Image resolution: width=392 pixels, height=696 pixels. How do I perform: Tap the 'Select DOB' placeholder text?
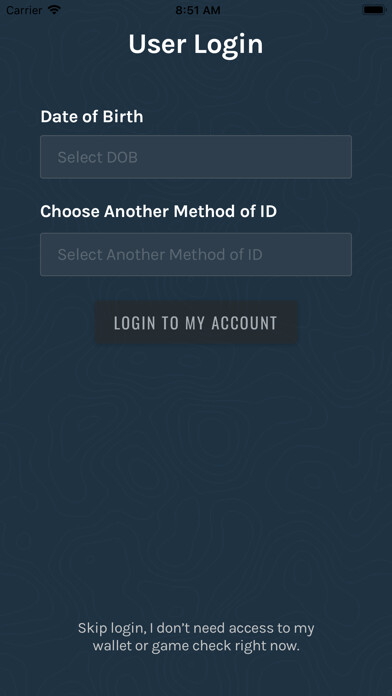98,157
